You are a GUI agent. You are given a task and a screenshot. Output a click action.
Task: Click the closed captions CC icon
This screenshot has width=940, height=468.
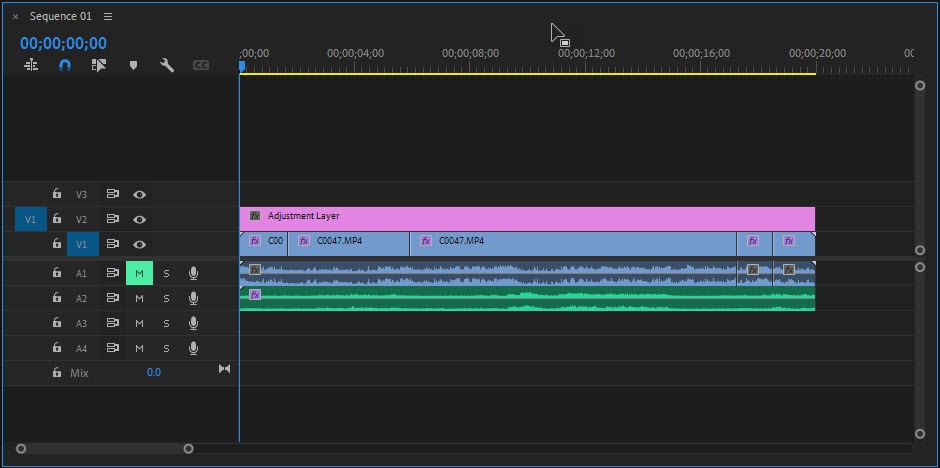pyautogui.click(x=200, y=65)
